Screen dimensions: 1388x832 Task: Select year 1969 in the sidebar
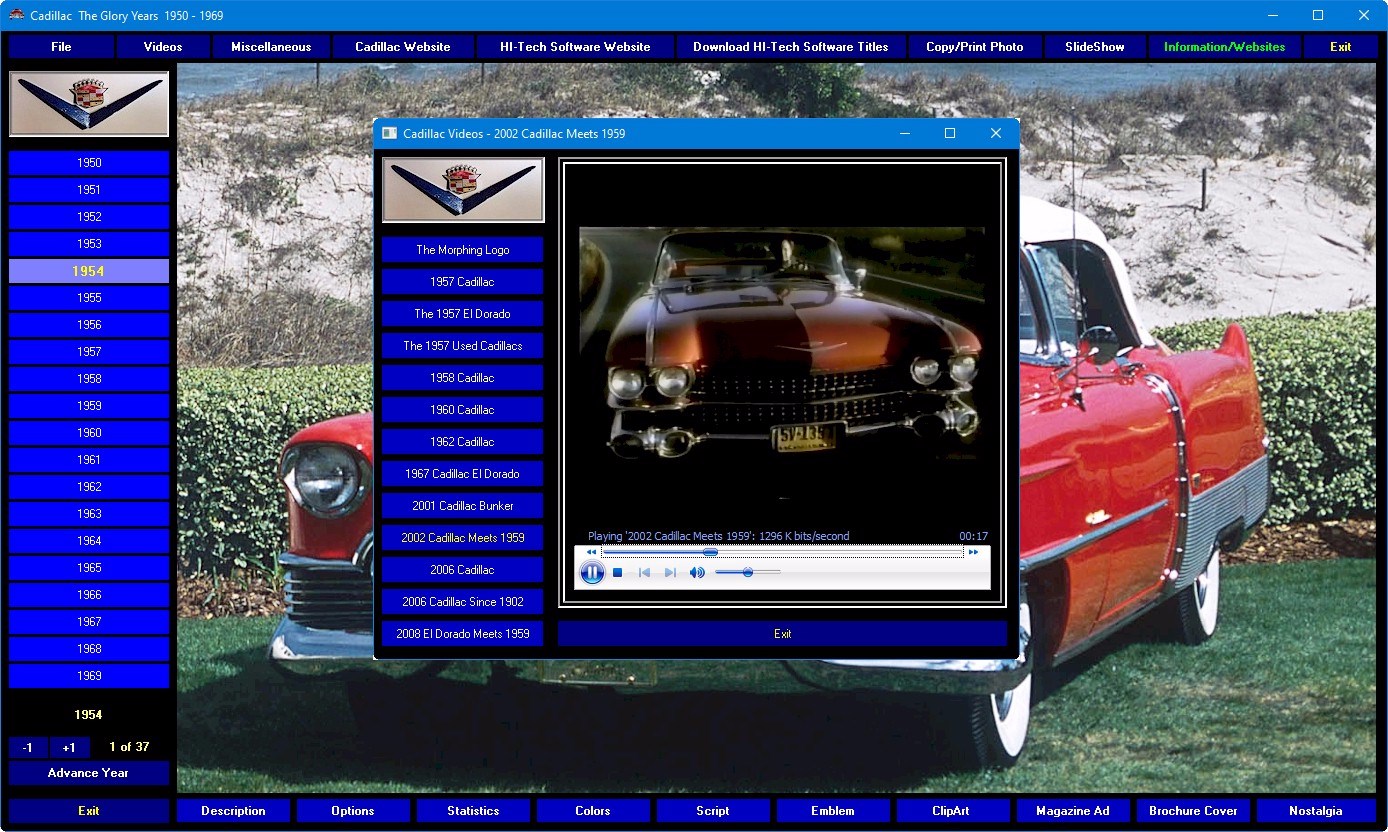pos(89,676)
